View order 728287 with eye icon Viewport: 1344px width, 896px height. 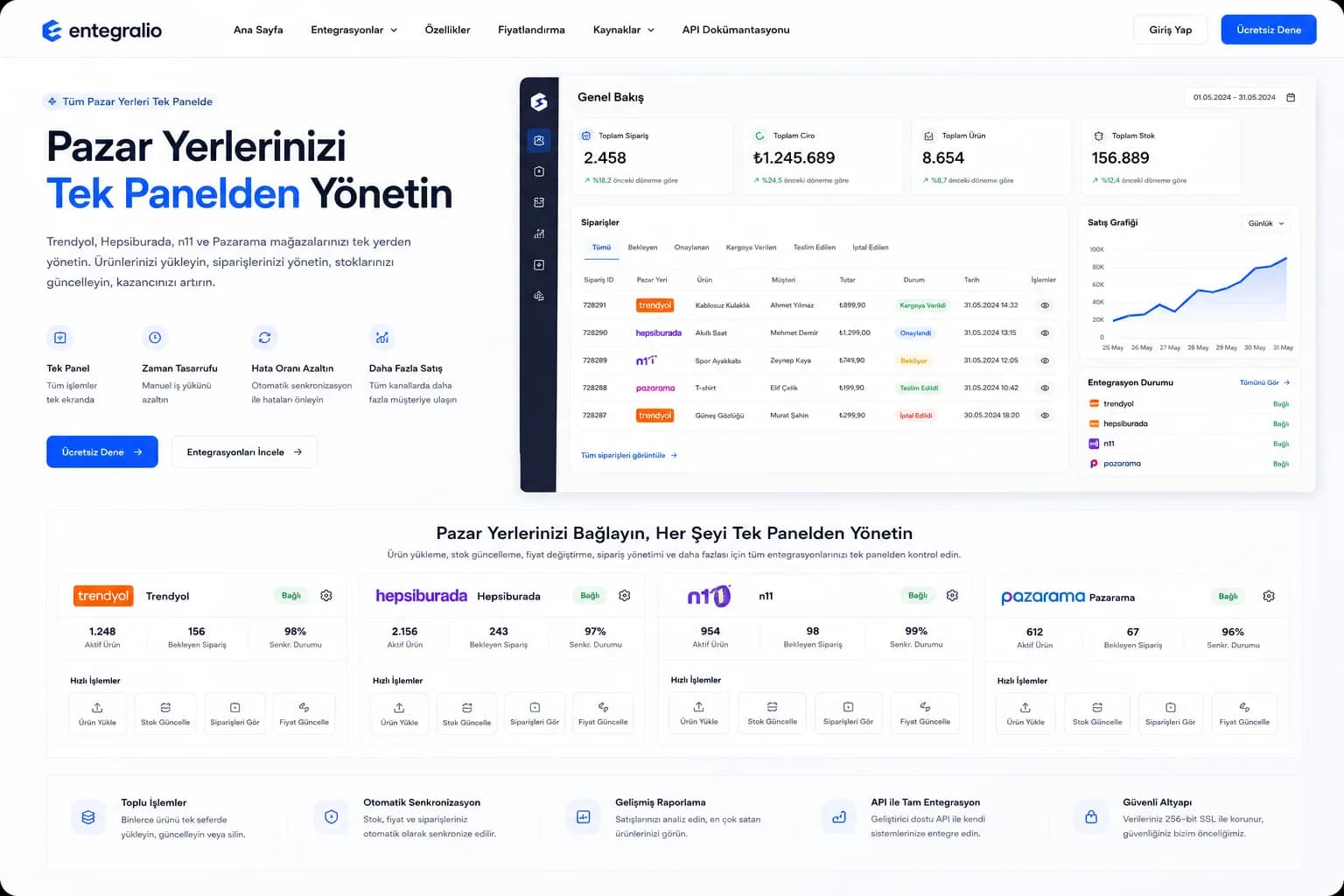coord(1045,416)
